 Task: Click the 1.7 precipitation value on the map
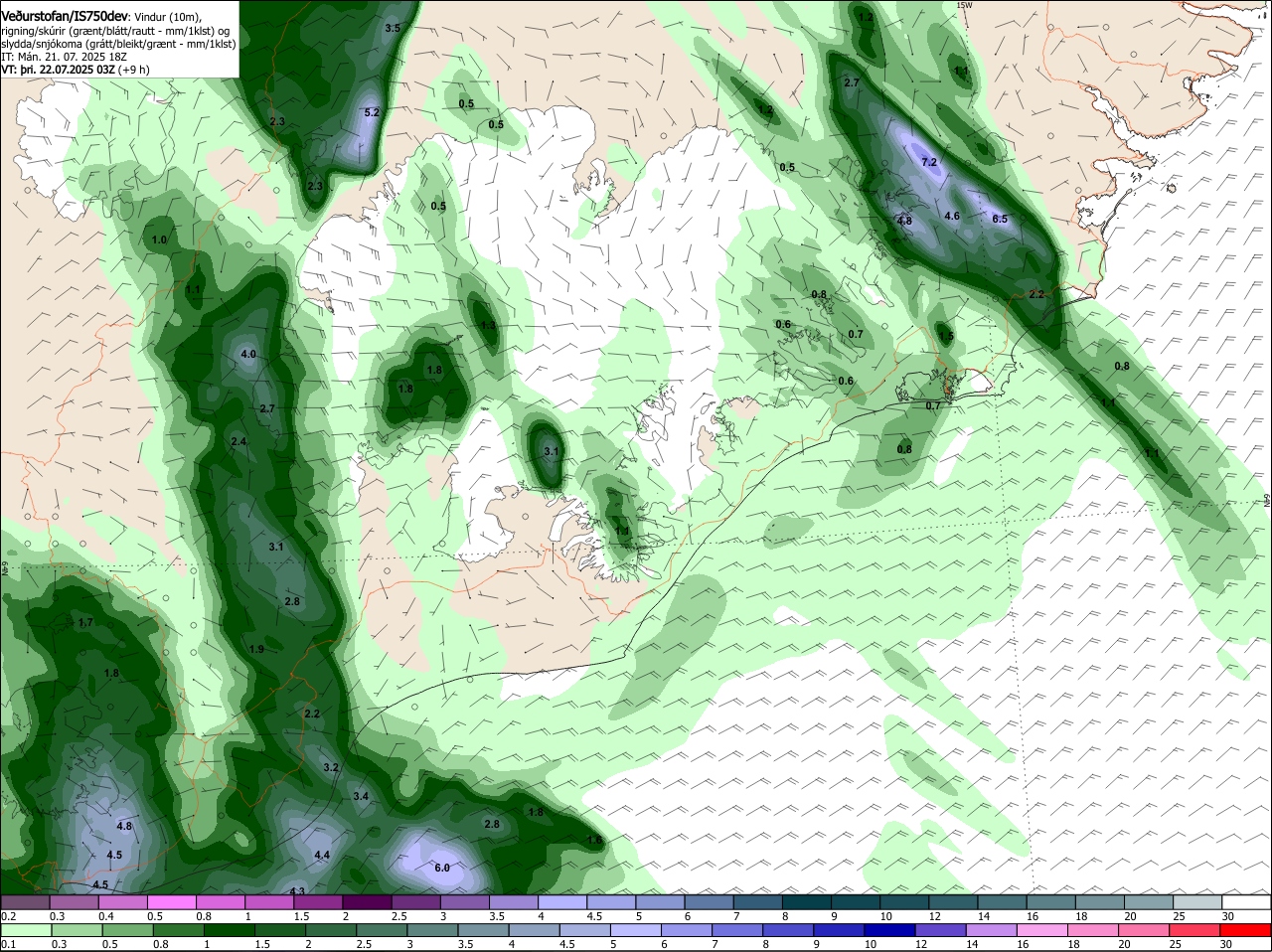[x=84, y=622]
